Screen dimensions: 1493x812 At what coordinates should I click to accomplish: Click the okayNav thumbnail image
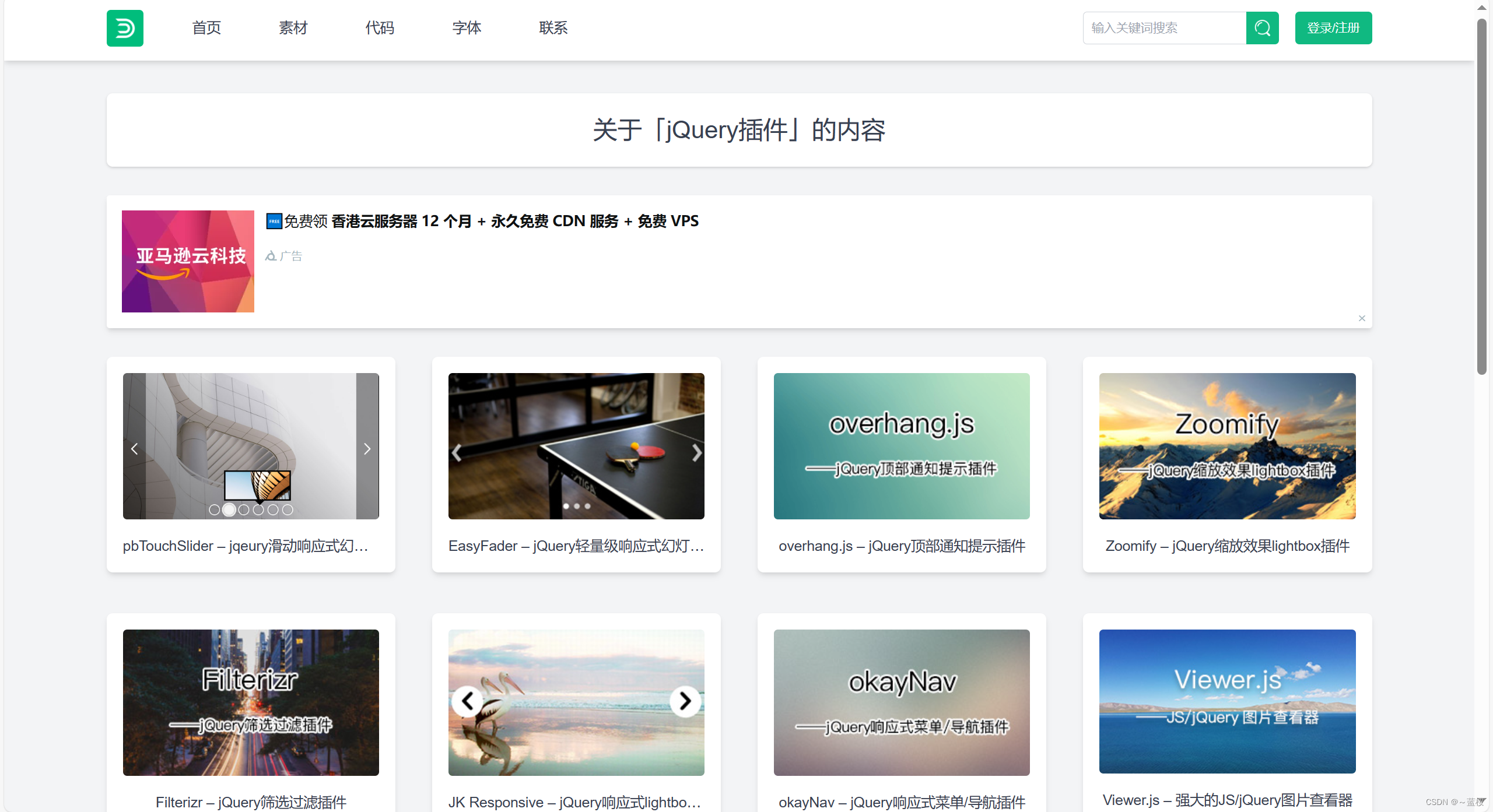point(902,702)
